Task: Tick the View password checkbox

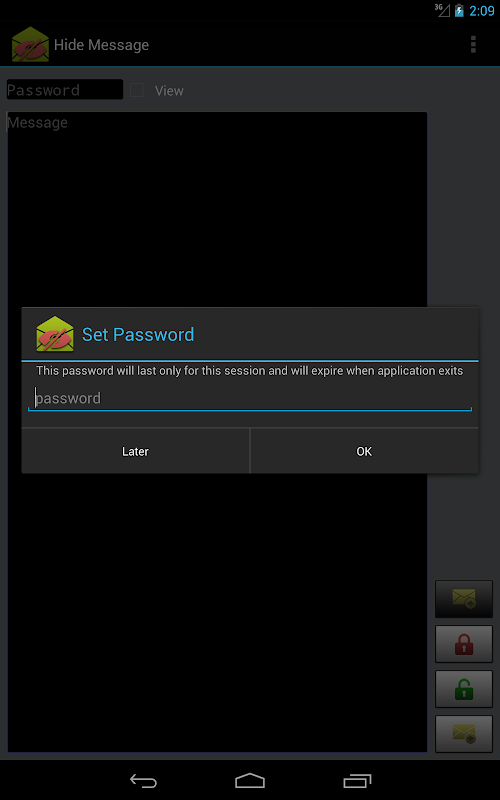Action: coord(137,90)
